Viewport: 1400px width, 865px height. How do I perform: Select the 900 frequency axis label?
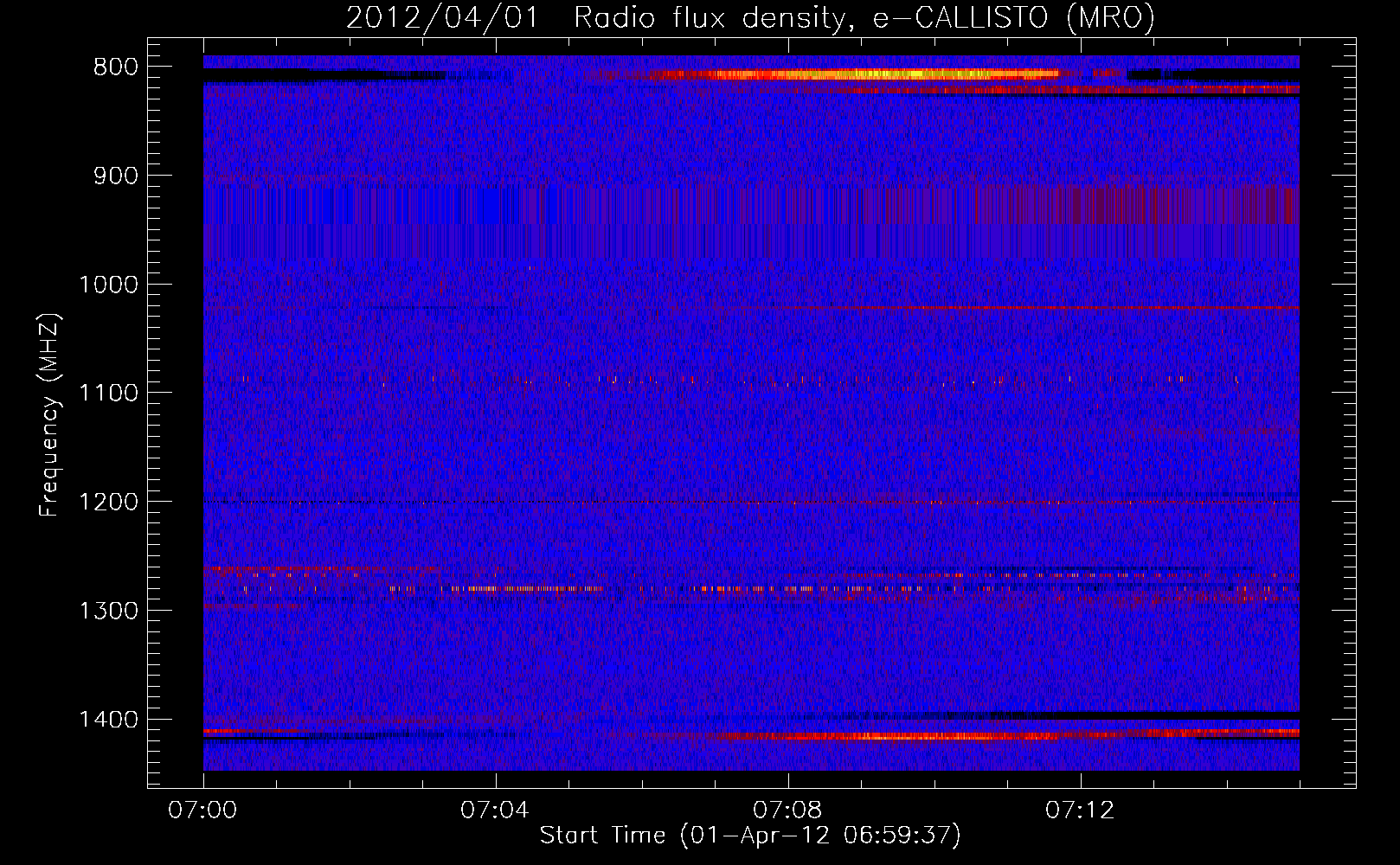pyautogui.click(x=116, y=176)
